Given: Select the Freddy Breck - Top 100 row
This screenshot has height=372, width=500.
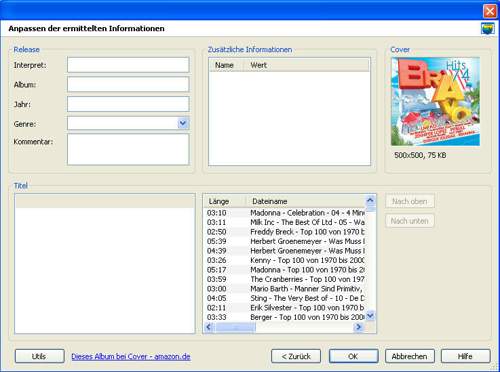Looking at the screenshot, I should (x=284, y=232).
